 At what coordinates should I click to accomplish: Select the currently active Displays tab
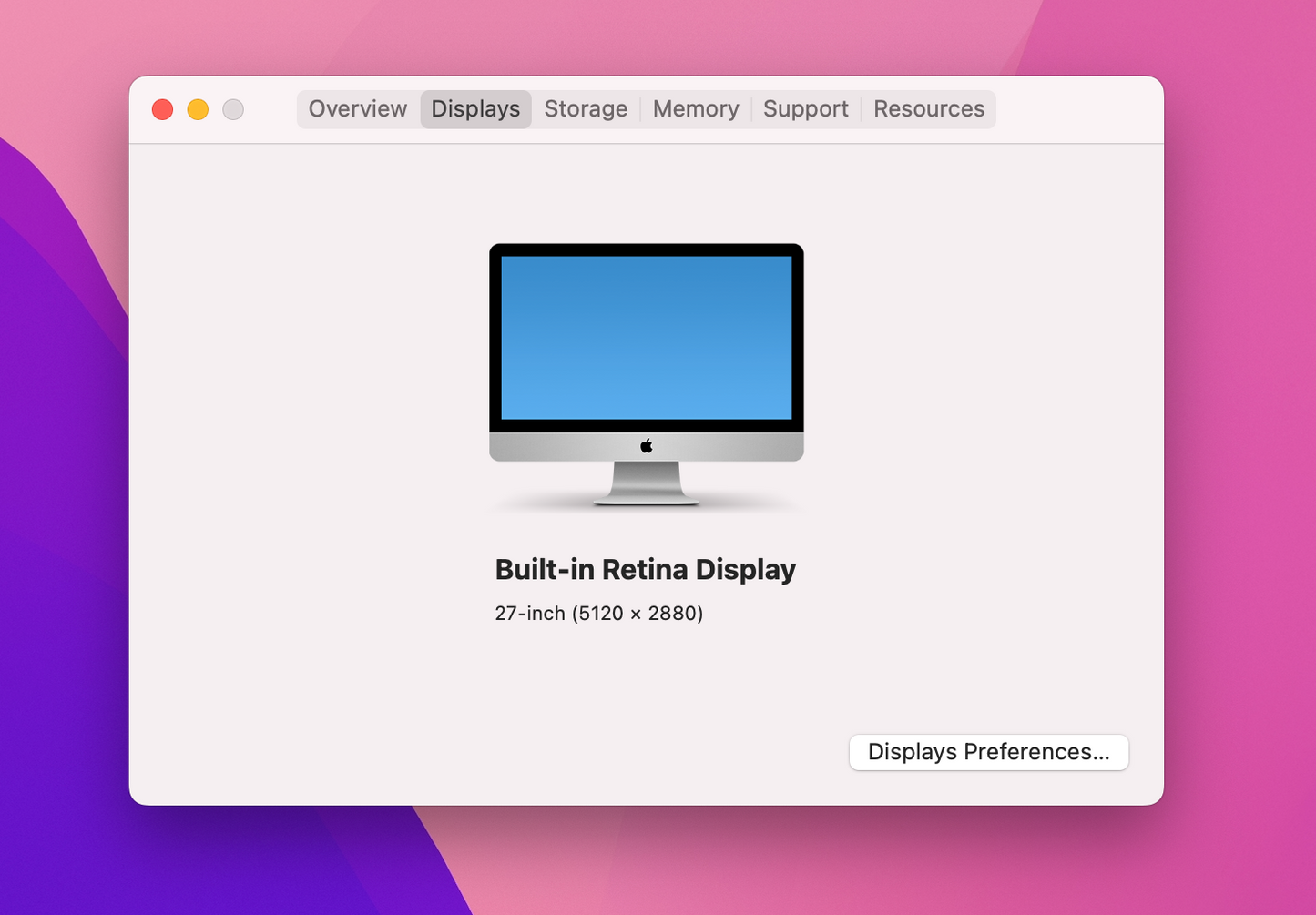pos(475,108)
